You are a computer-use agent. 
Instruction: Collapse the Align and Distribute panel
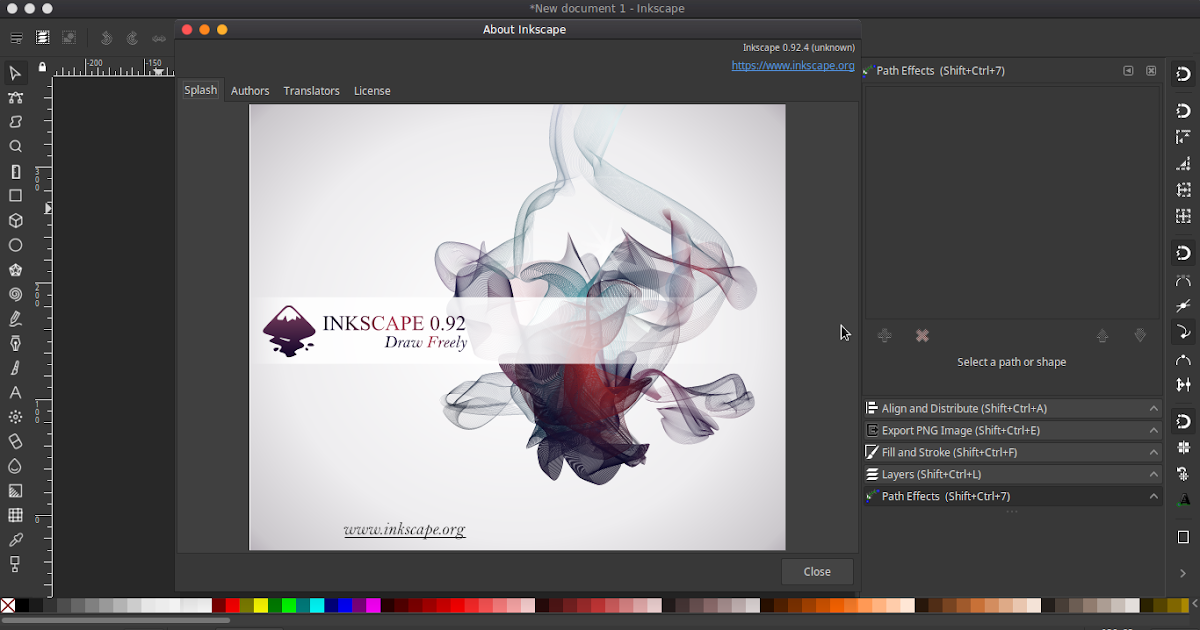(x=1153, y=408)
